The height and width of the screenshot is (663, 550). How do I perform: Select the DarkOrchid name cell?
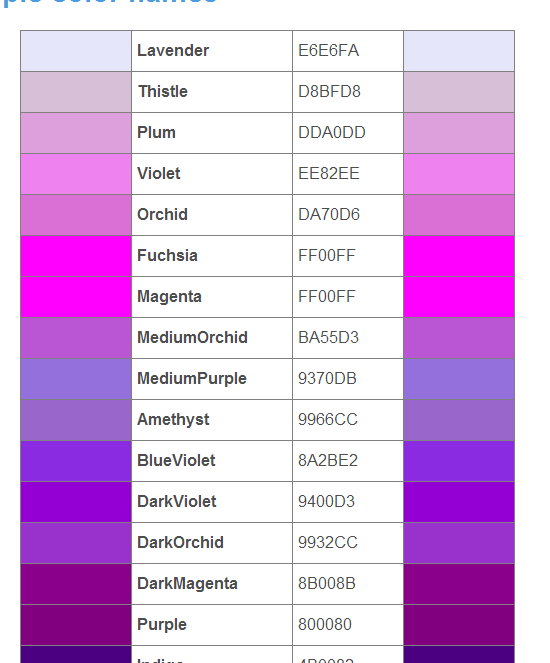pos(212,543)
